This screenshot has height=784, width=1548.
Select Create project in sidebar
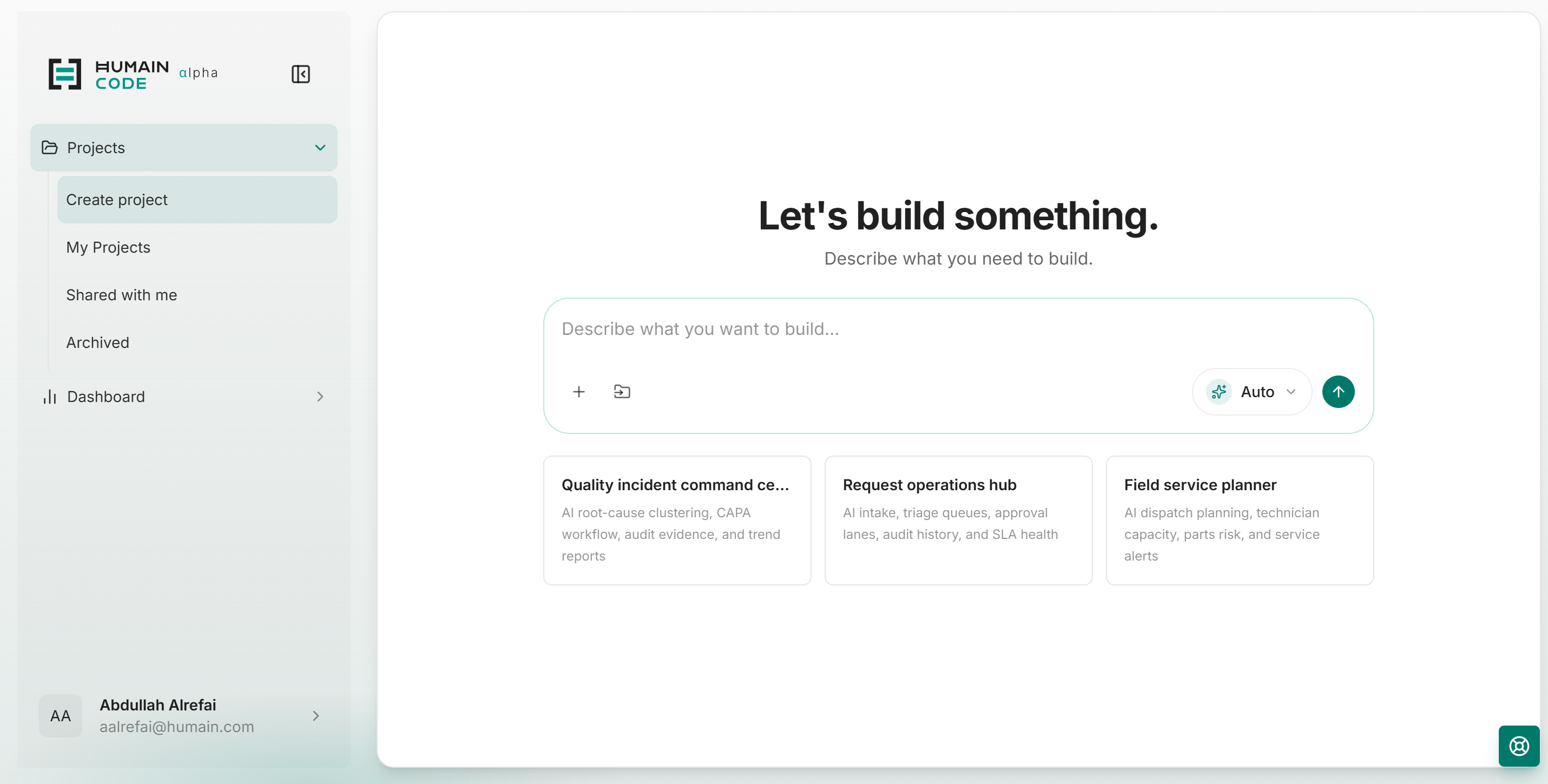(x=197, y=200)
